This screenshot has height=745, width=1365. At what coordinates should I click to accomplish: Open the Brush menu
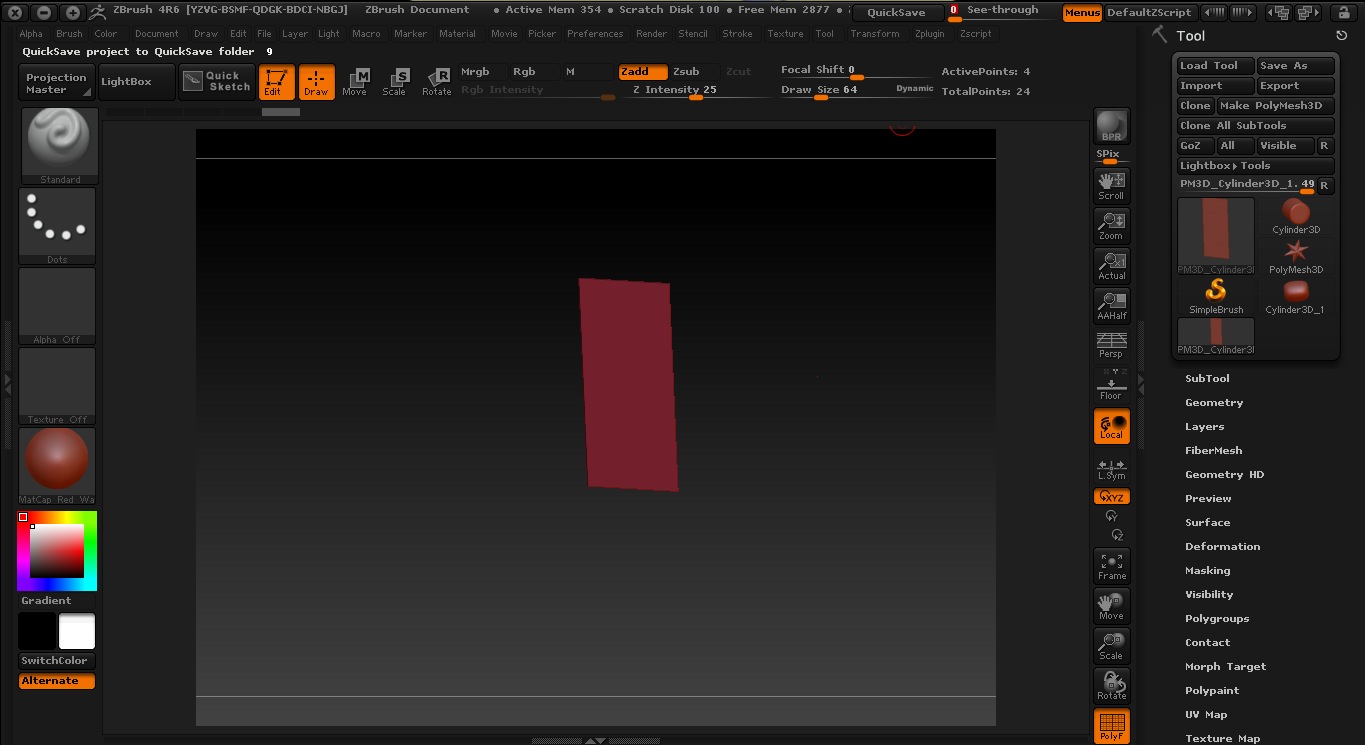pyautogui.click(x=69, y=33)
